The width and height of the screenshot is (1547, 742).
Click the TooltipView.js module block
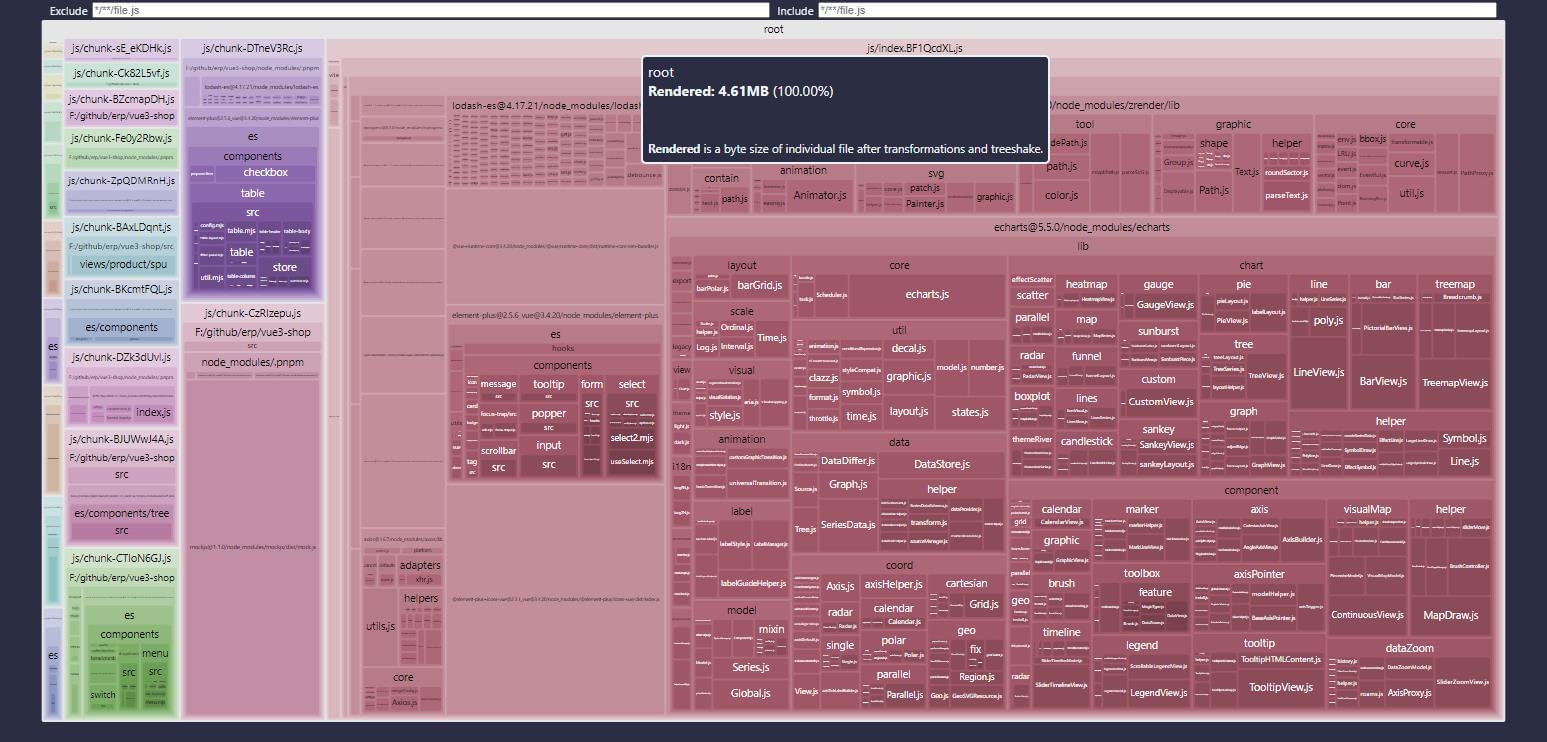[x=1280, y=687]
